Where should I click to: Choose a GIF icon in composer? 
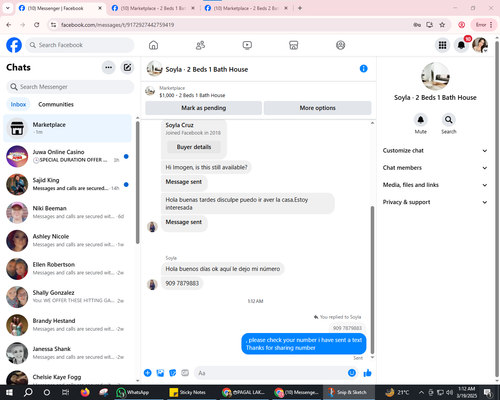(x=185, y=373)
